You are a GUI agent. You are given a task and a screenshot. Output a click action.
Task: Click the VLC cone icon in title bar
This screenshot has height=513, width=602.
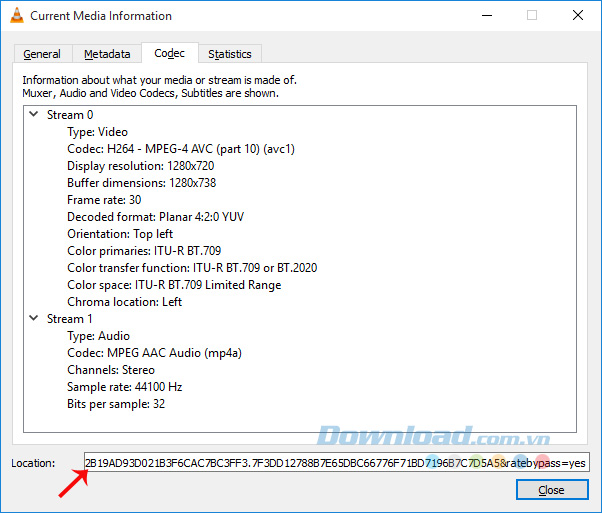tap(15, 16)
